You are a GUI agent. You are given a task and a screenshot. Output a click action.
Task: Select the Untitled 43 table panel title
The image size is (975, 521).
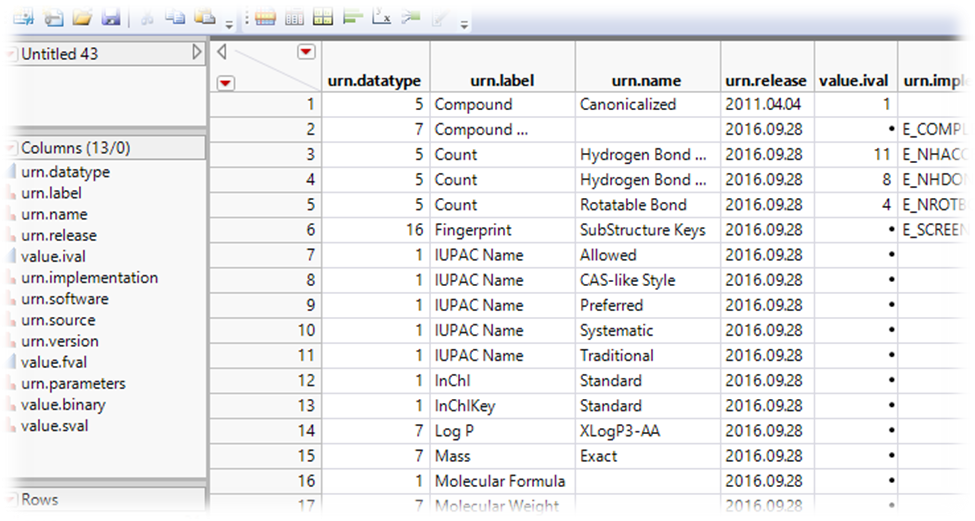[60, 54]
